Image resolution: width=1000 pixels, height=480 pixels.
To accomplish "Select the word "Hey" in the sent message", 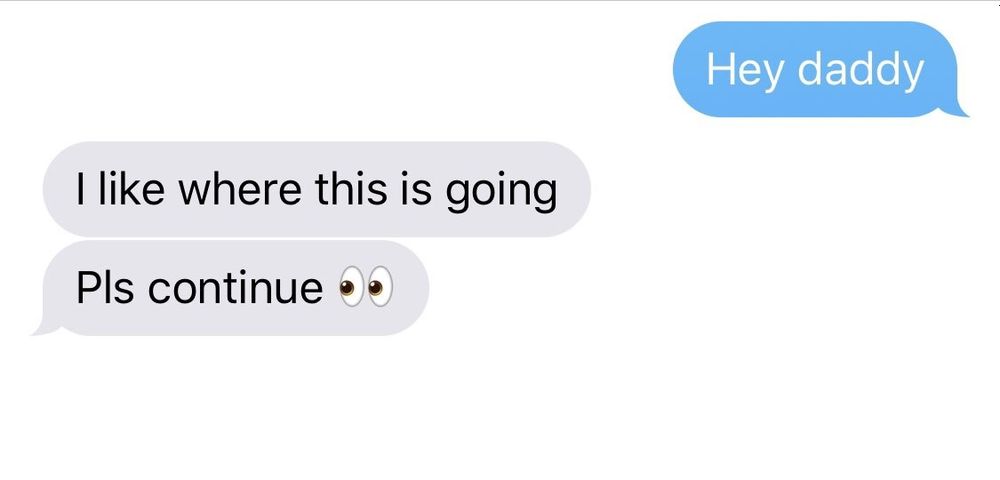I will [x=746, y=69].
